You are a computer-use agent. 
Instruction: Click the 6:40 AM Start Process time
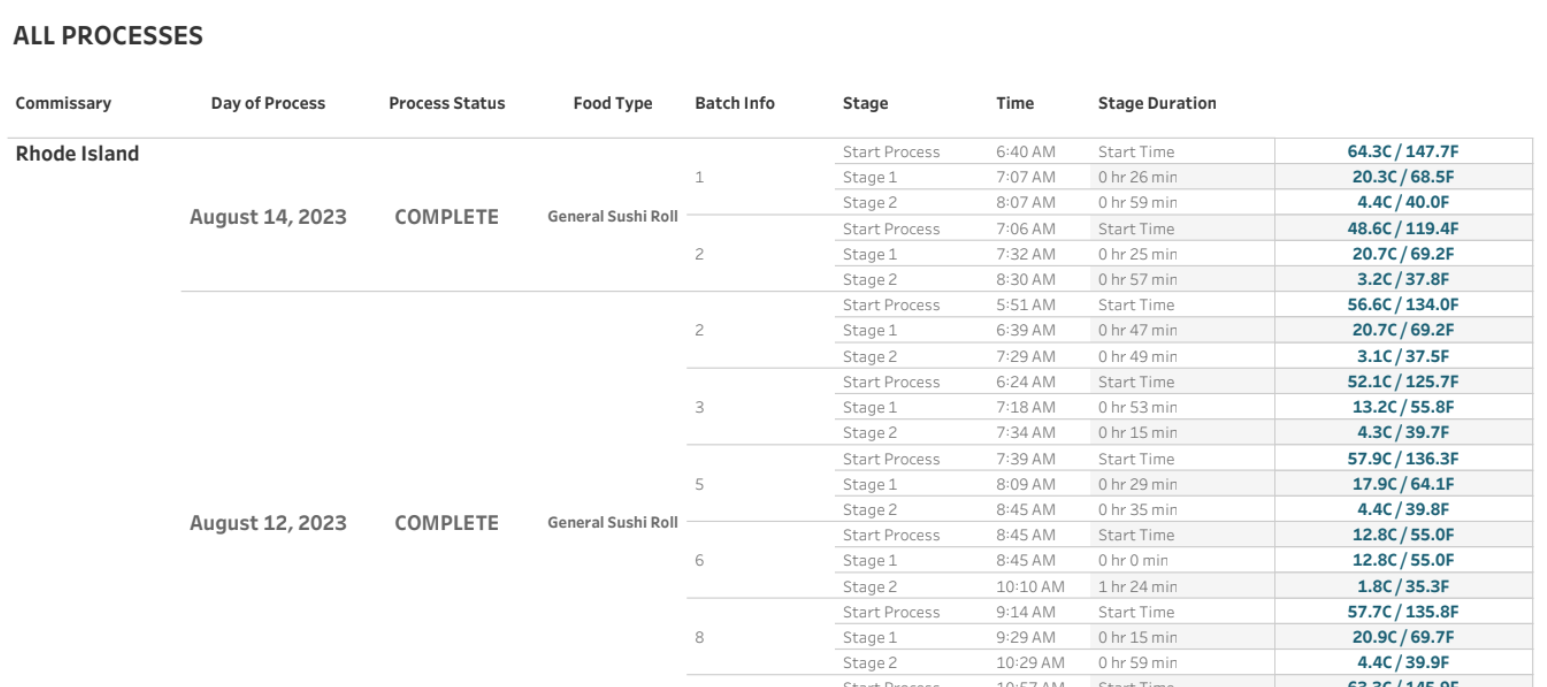1025,152
